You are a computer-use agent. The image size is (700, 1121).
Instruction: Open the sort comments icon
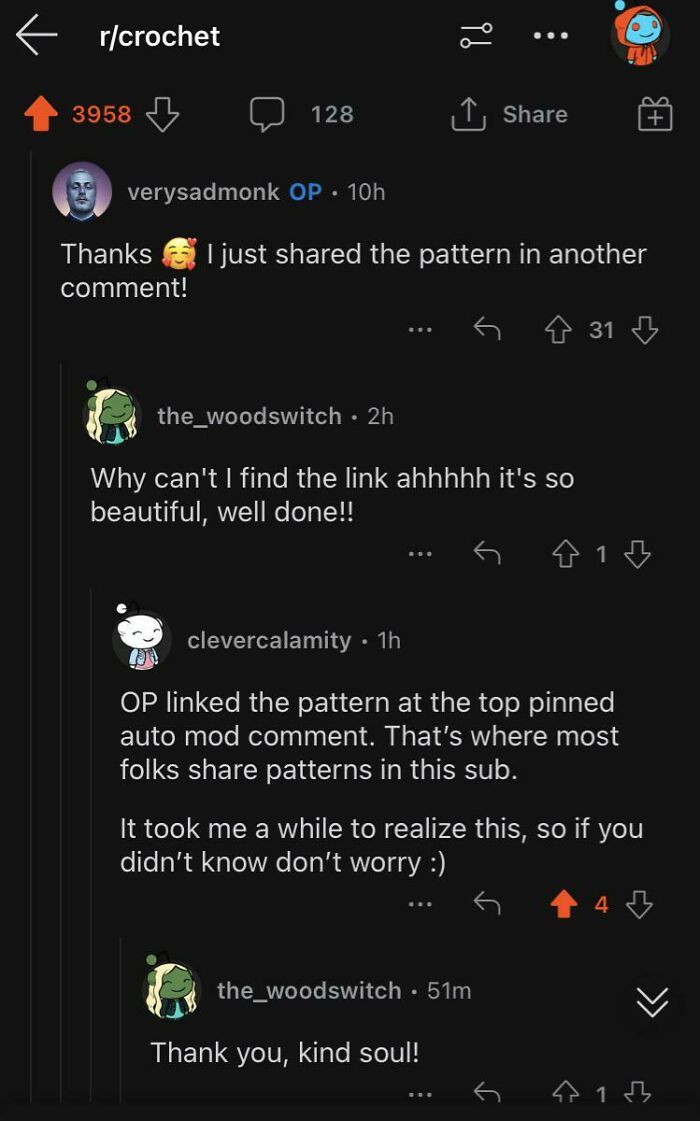point(474,35)
